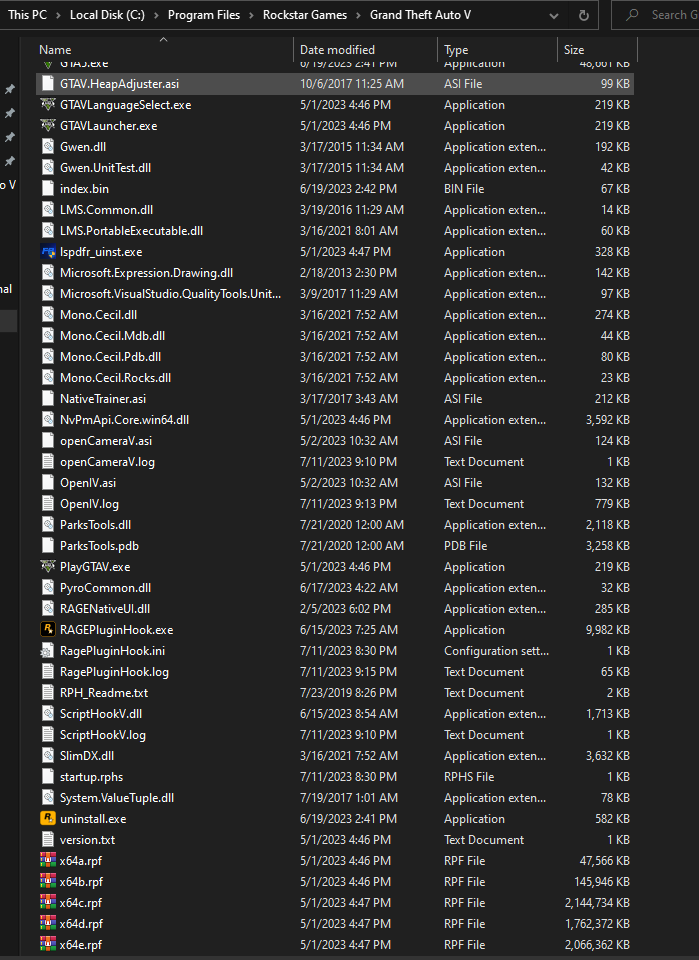Sort files by Name column header
This screenshot has width=699, height=960.
164,50
